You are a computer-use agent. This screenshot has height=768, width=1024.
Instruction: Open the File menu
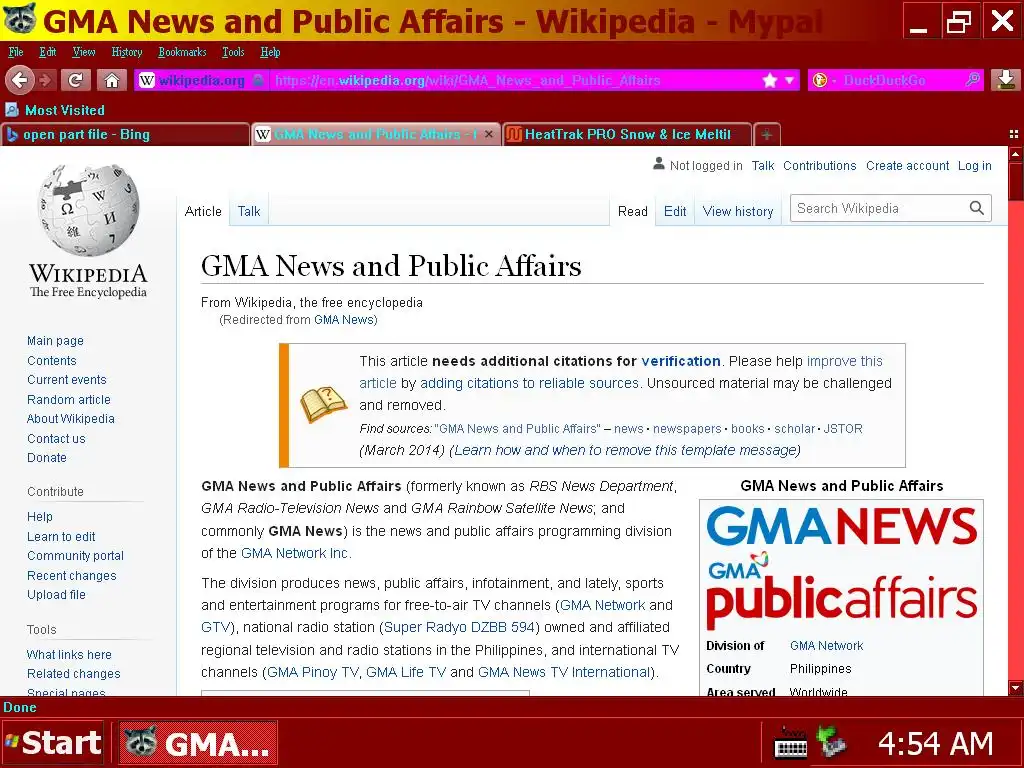tap(16, 52)
